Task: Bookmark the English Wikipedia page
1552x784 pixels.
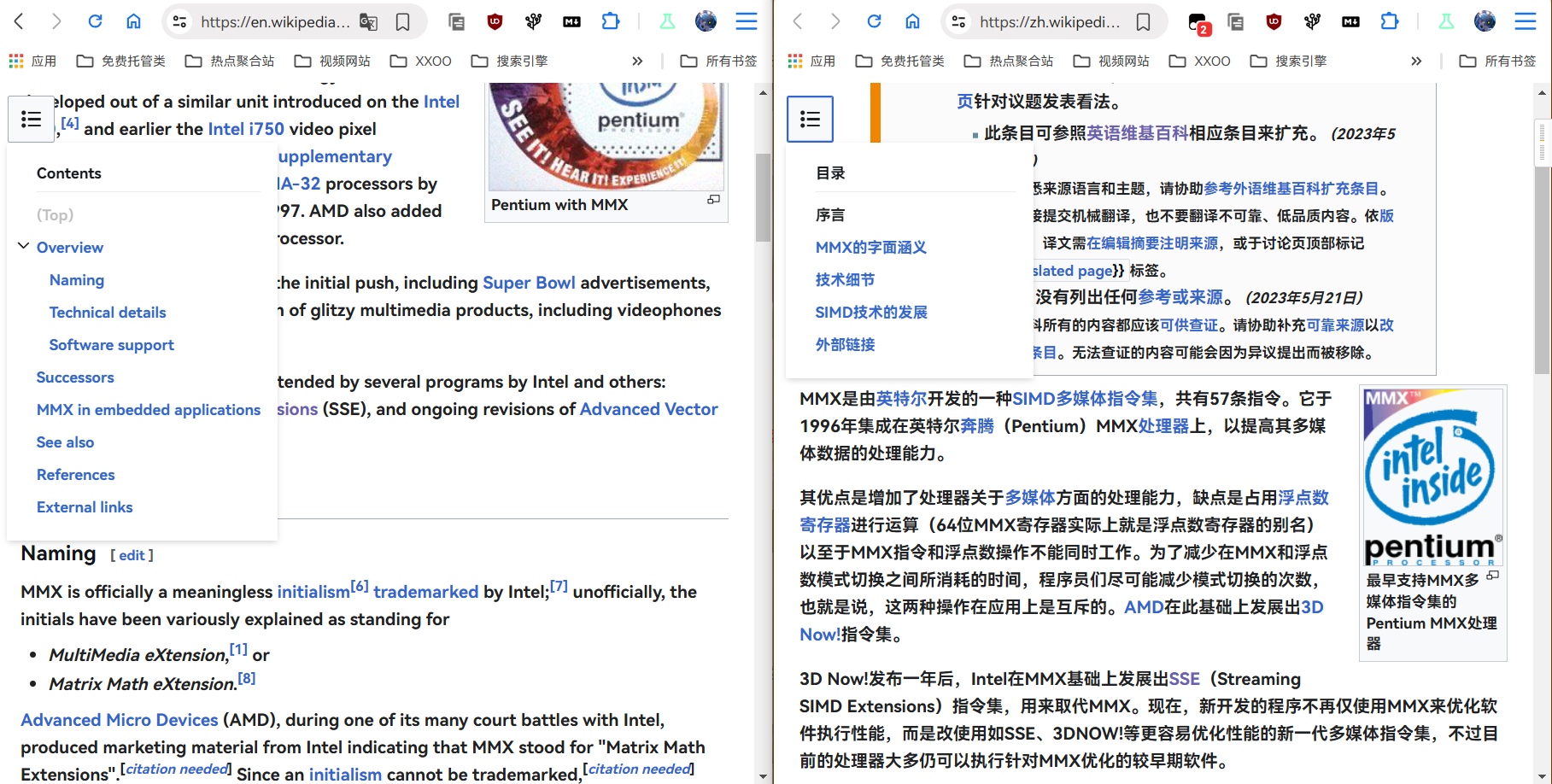Action: click(x=402, y=21)
